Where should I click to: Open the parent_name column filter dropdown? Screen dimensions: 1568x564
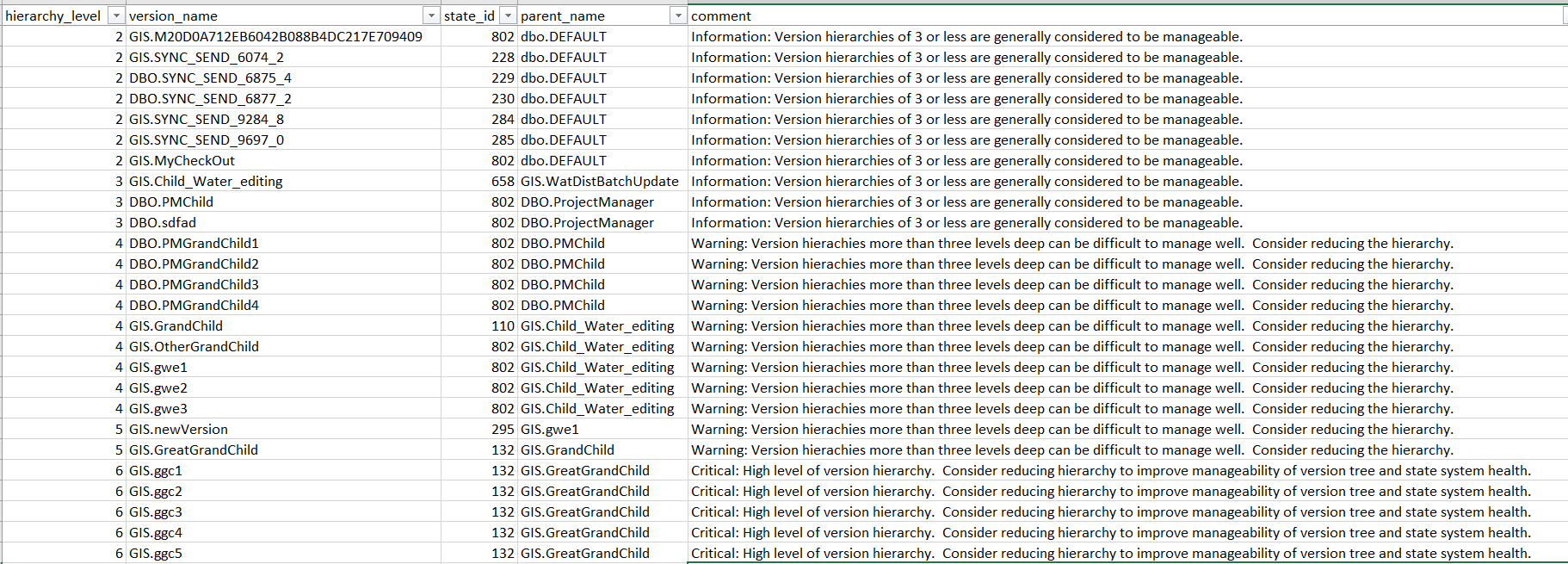[678, 15]
